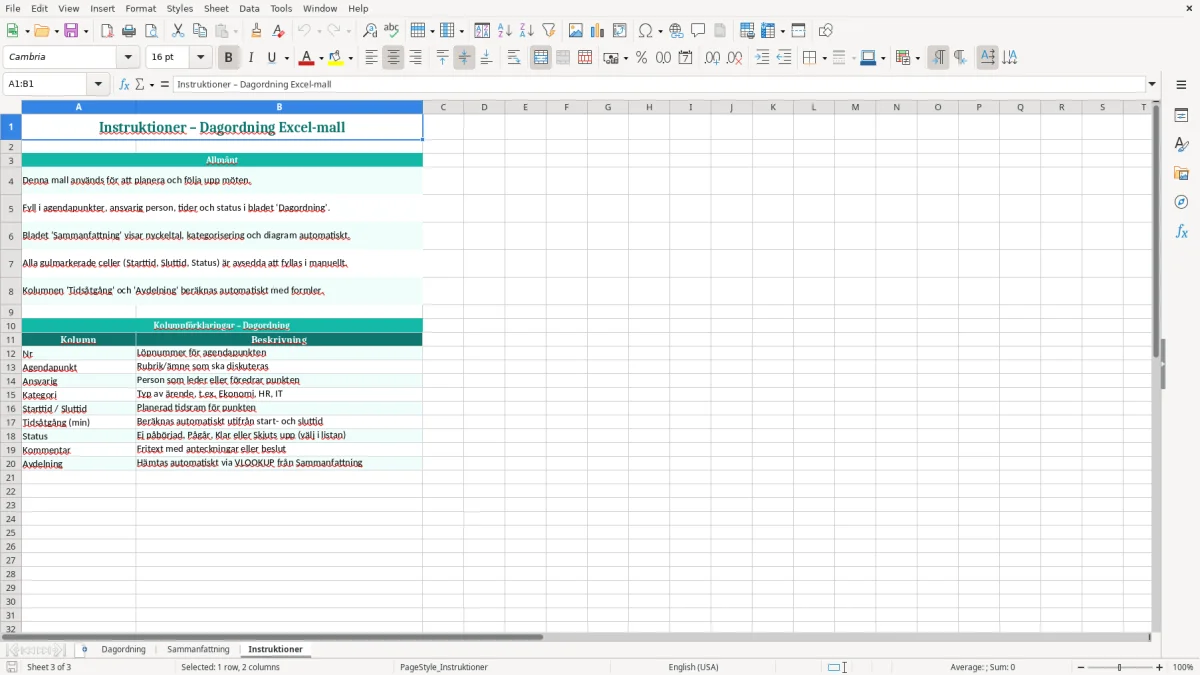The image size is (1200, 675).
Task: Toggle Underline formatting
Action: click(x=272, y=58)
